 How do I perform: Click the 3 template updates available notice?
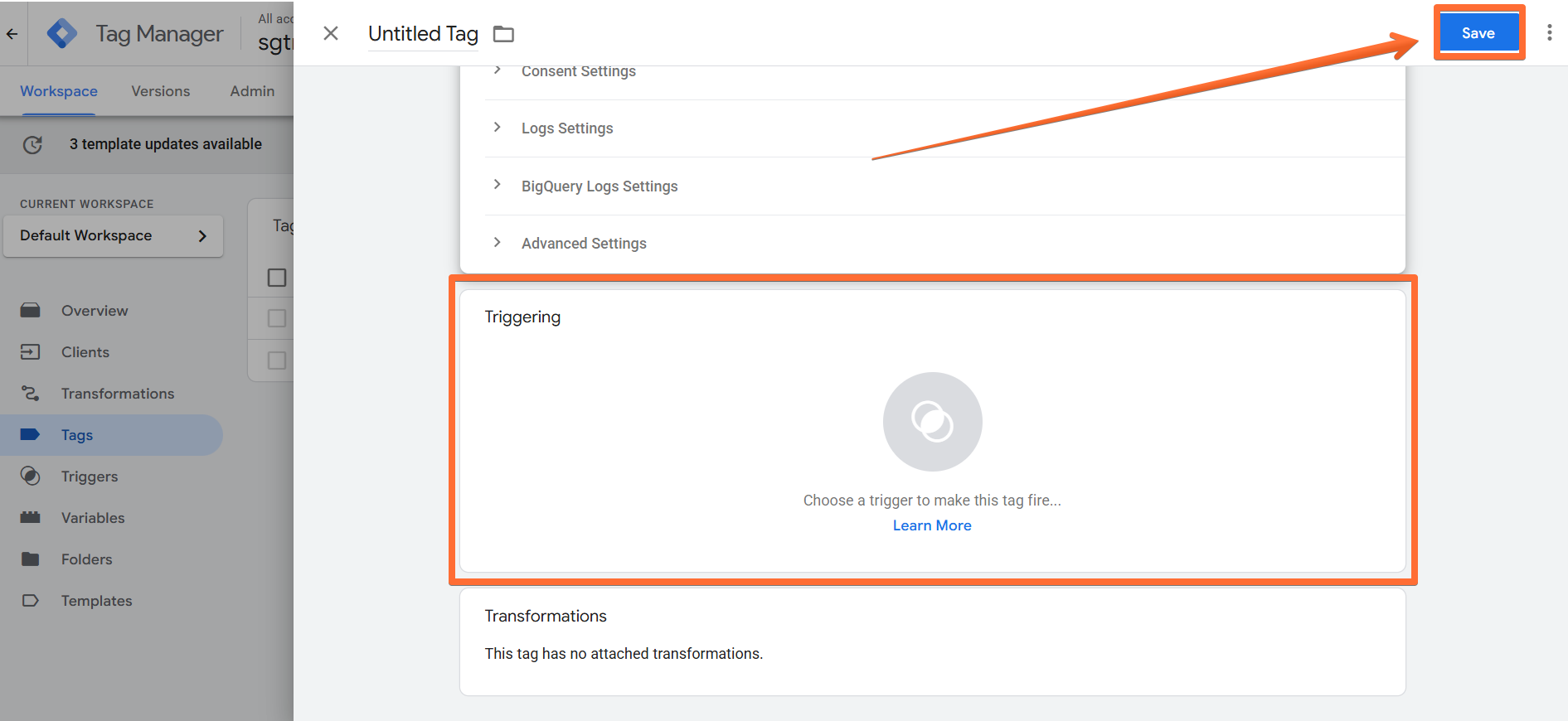point(166,144)
